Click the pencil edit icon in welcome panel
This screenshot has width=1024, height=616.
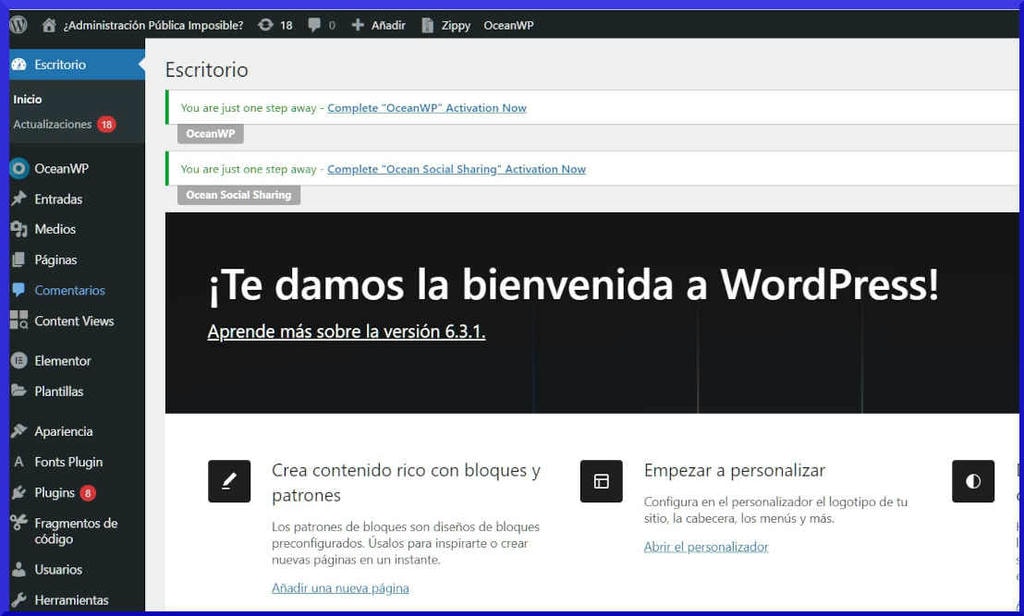(x=229, y=481)
